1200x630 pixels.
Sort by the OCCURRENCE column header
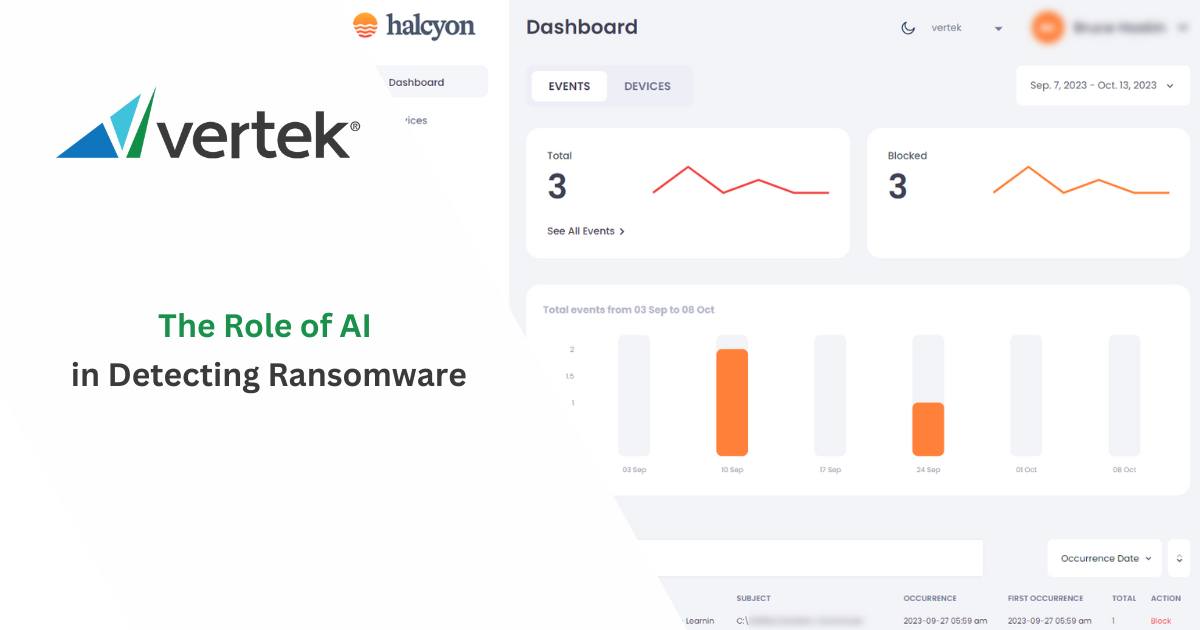pos(930,598)
